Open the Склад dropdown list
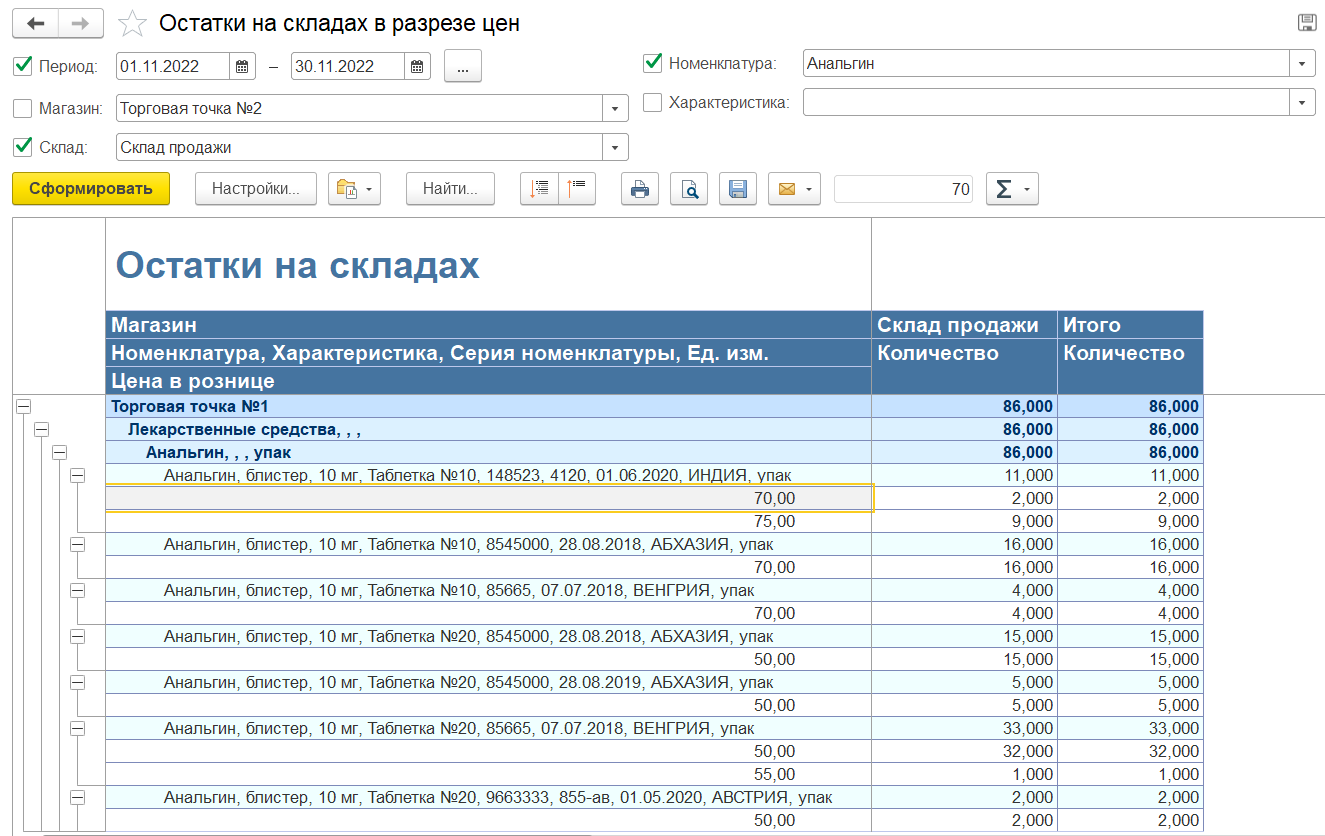 [x=615, y=148]
